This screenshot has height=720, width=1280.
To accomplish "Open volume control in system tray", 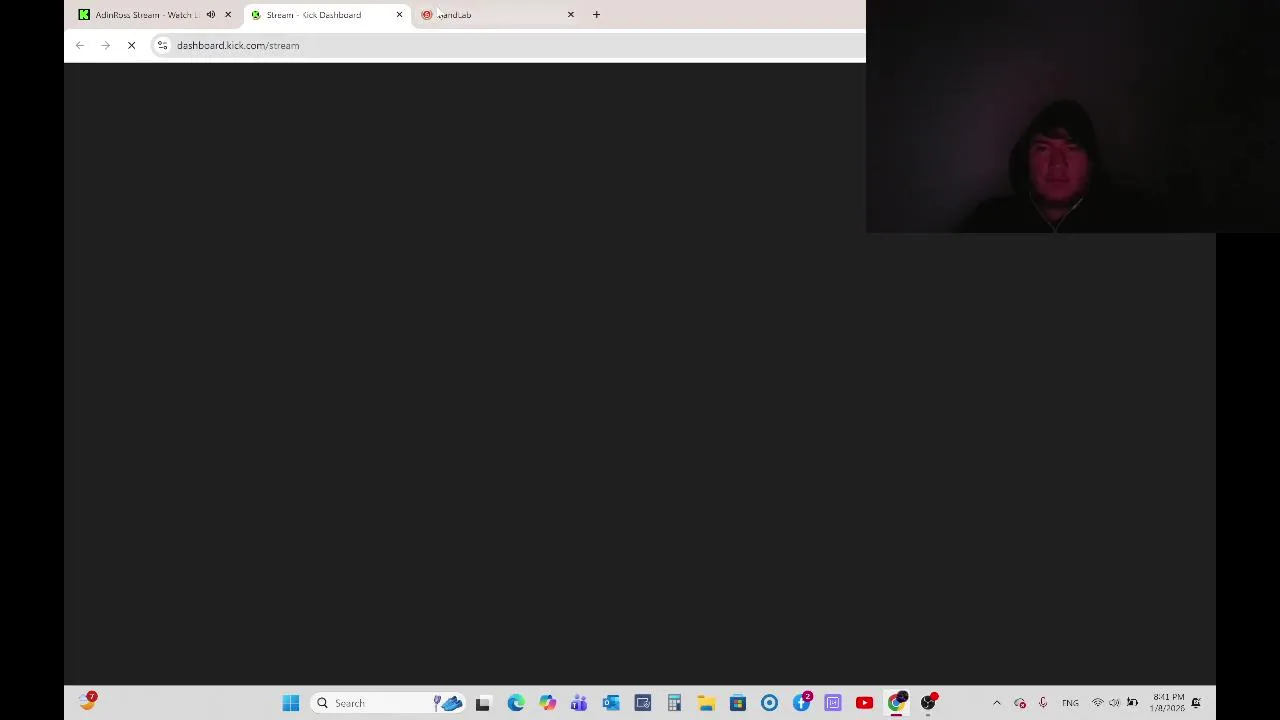I will tap(1114, 703).
